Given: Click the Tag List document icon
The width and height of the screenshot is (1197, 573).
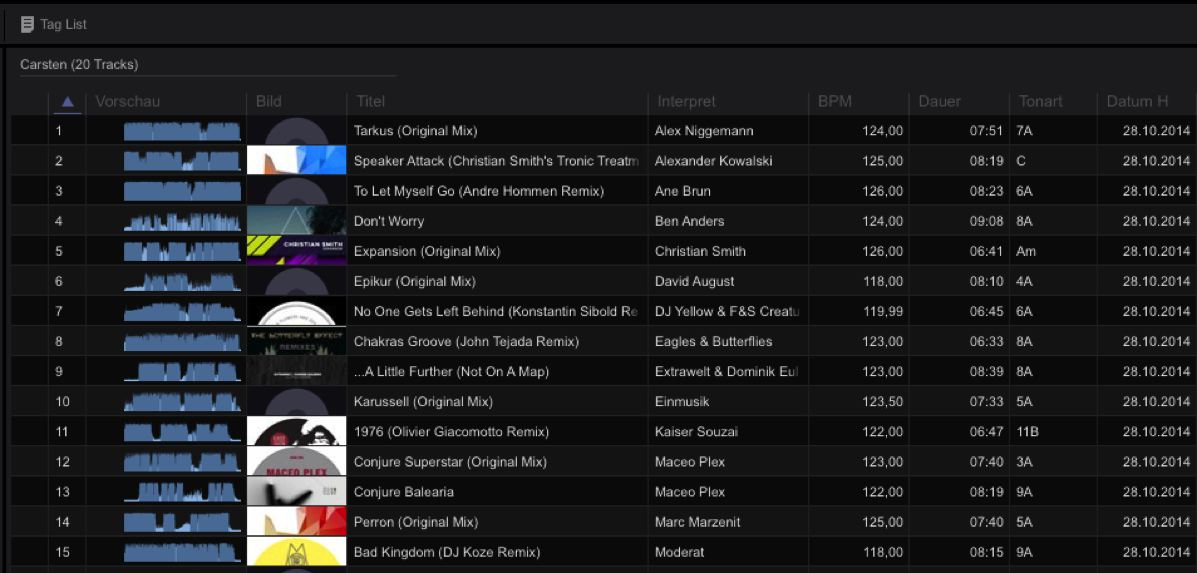Looking at the screenshot, I should click(27, 24).
